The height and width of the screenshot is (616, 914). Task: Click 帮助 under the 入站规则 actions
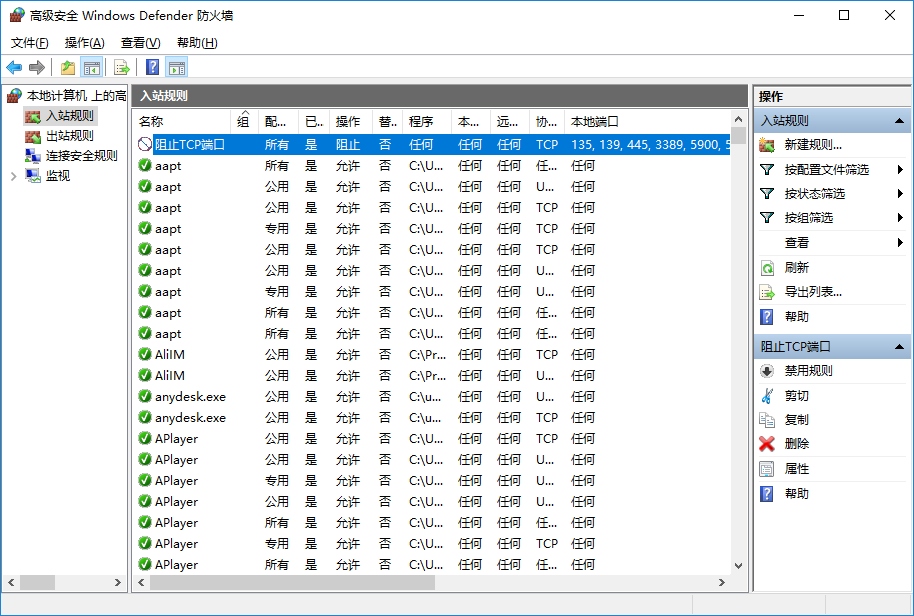[x=796, y=316]
